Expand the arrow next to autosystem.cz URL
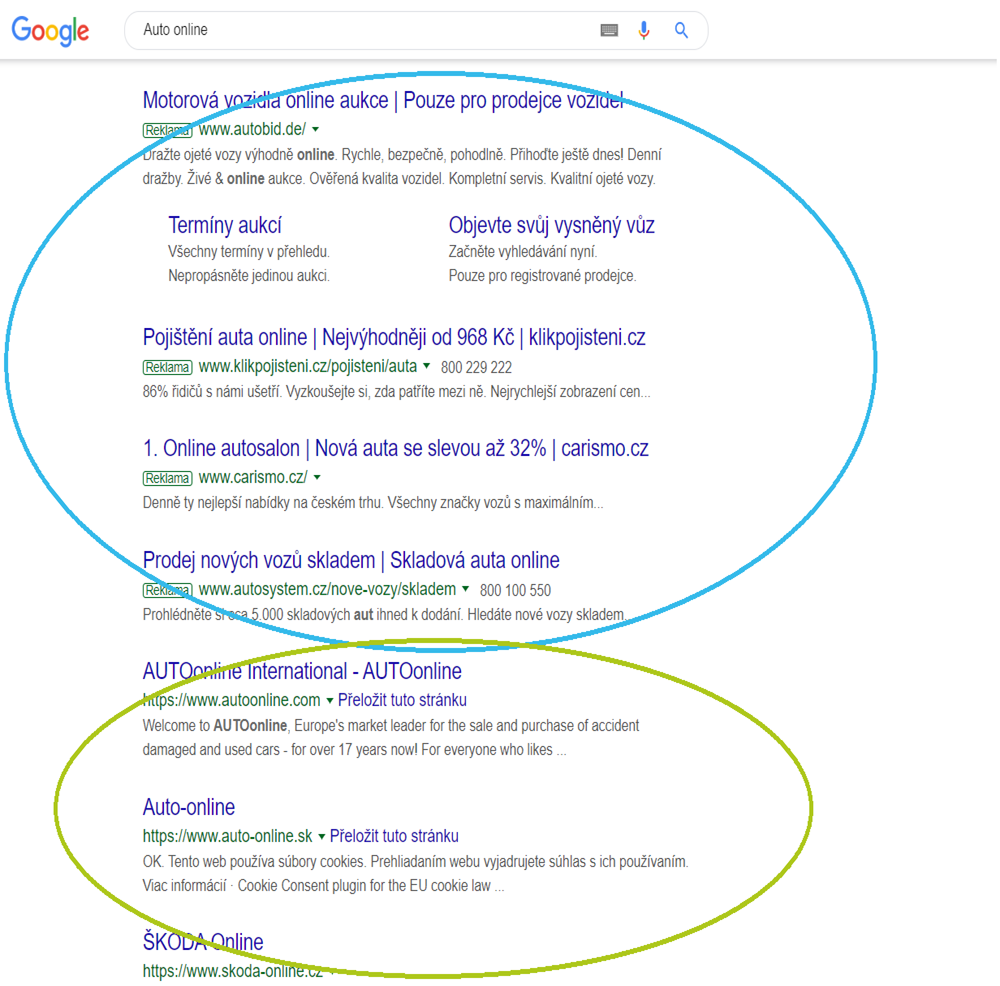Screen dimensions: 1000x986 466,589
